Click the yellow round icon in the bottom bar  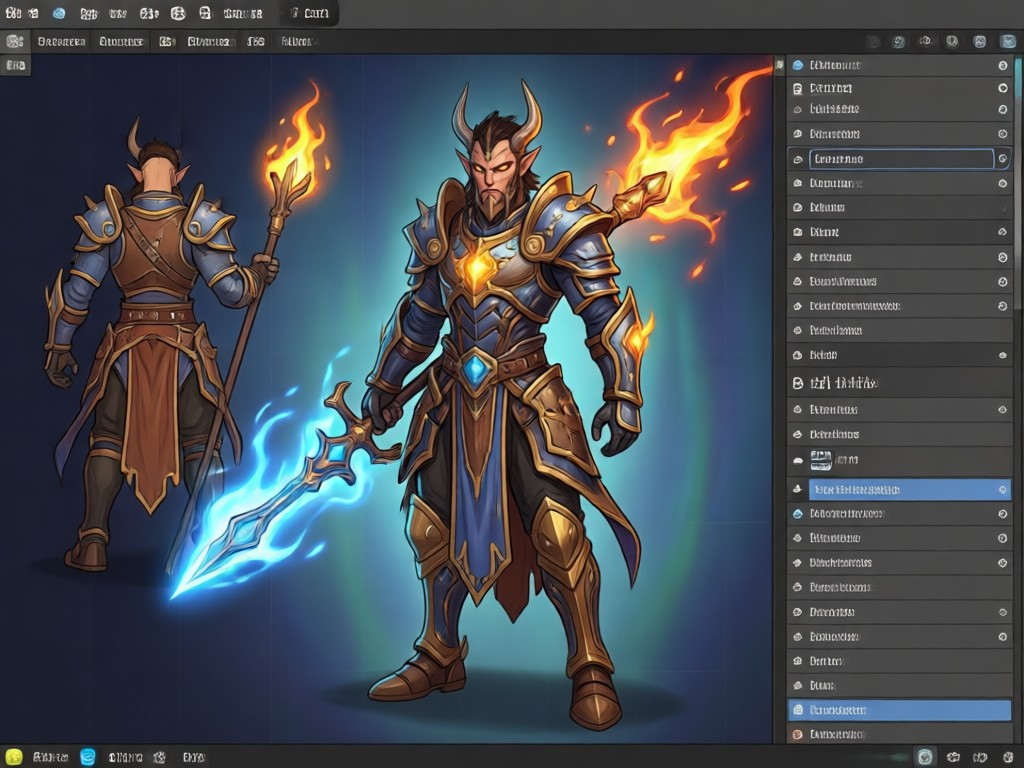[13, 757]
